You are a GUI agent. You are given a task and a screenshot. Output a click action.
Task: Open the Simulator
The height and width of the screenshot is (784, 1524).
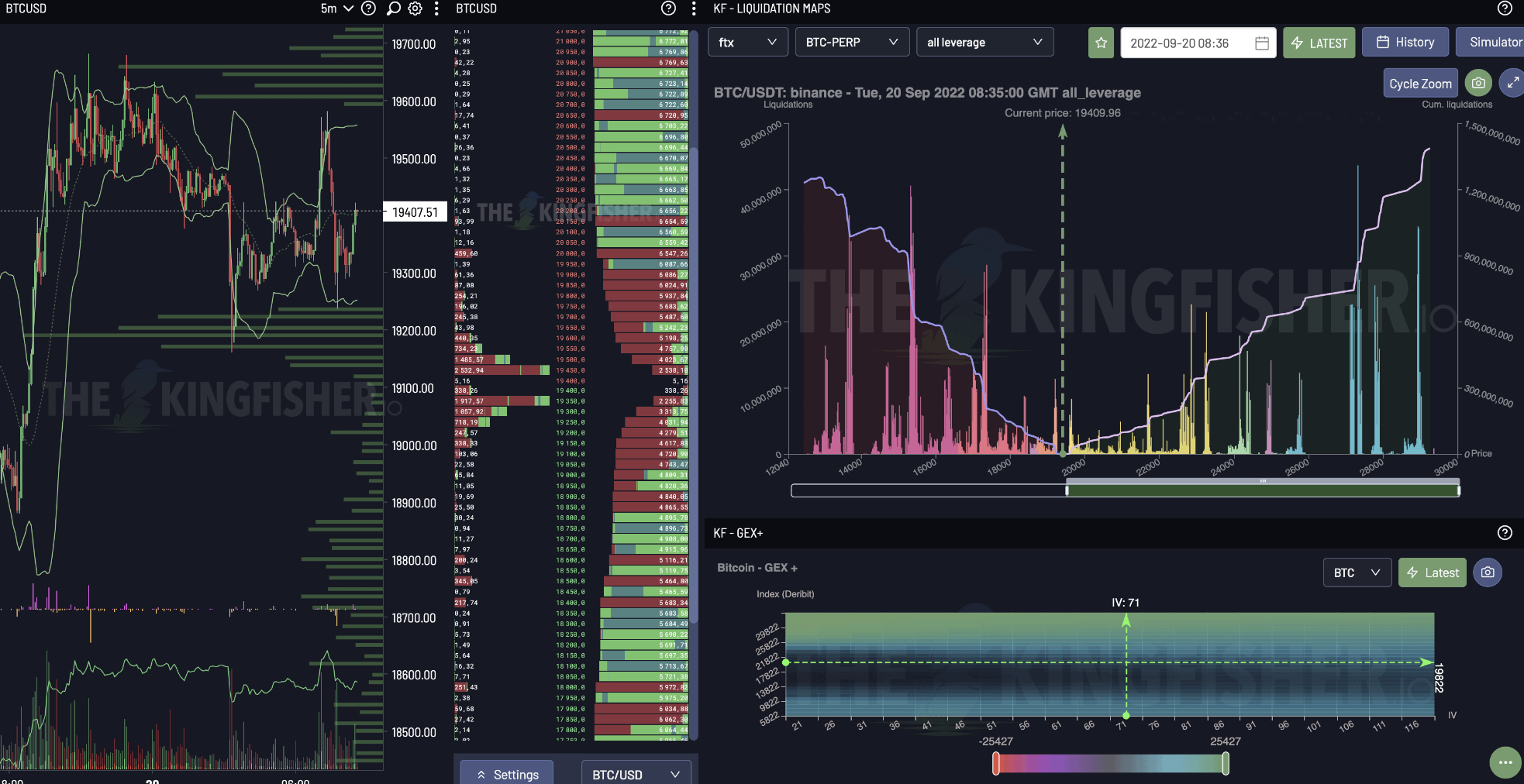[x=1491, y=43]
